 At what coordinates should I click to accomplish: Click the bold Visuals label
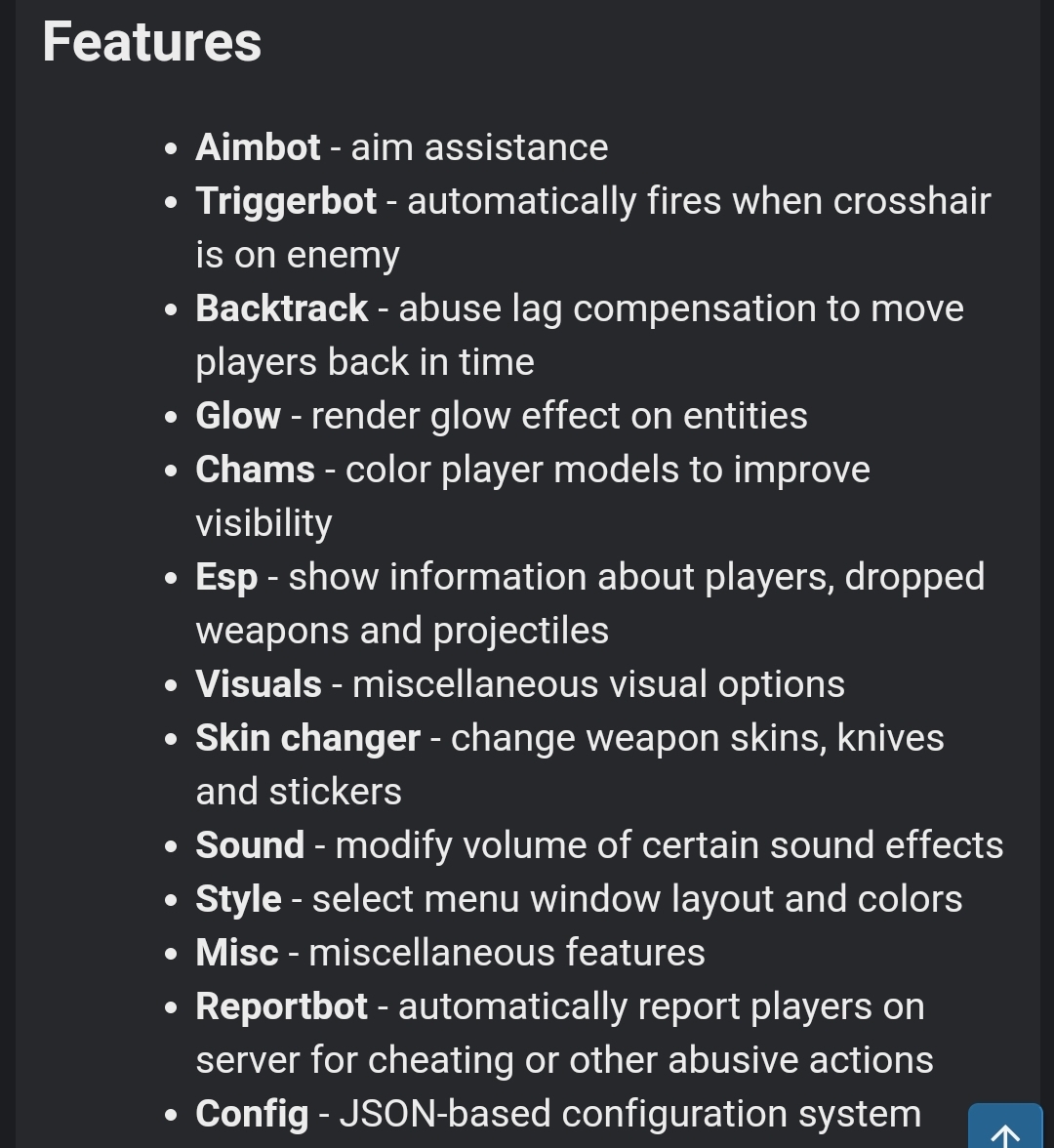click(x=260, y=684)
